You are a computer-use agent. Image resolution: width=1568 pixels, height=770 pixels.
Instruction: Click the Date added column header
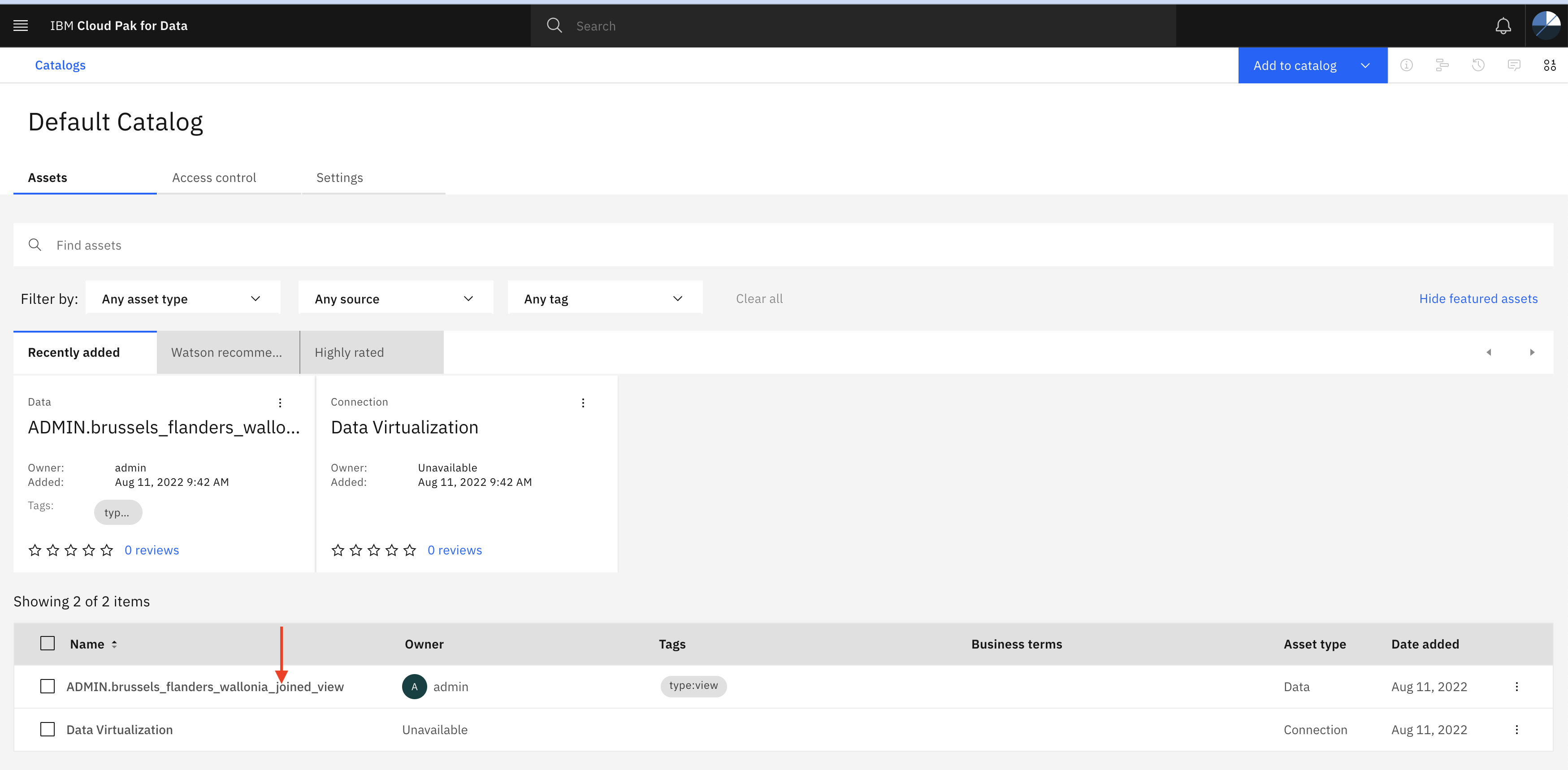pyautogui.click(x=1425, y=644)
